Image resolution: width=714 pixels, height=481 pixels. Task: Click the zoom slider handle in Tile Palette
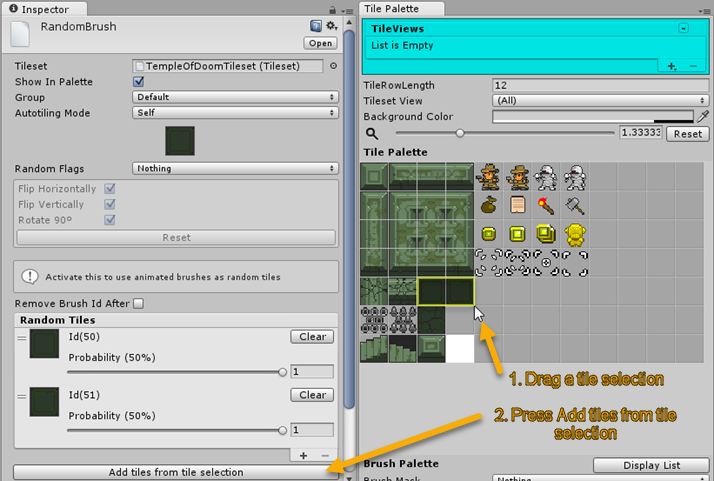460,133
